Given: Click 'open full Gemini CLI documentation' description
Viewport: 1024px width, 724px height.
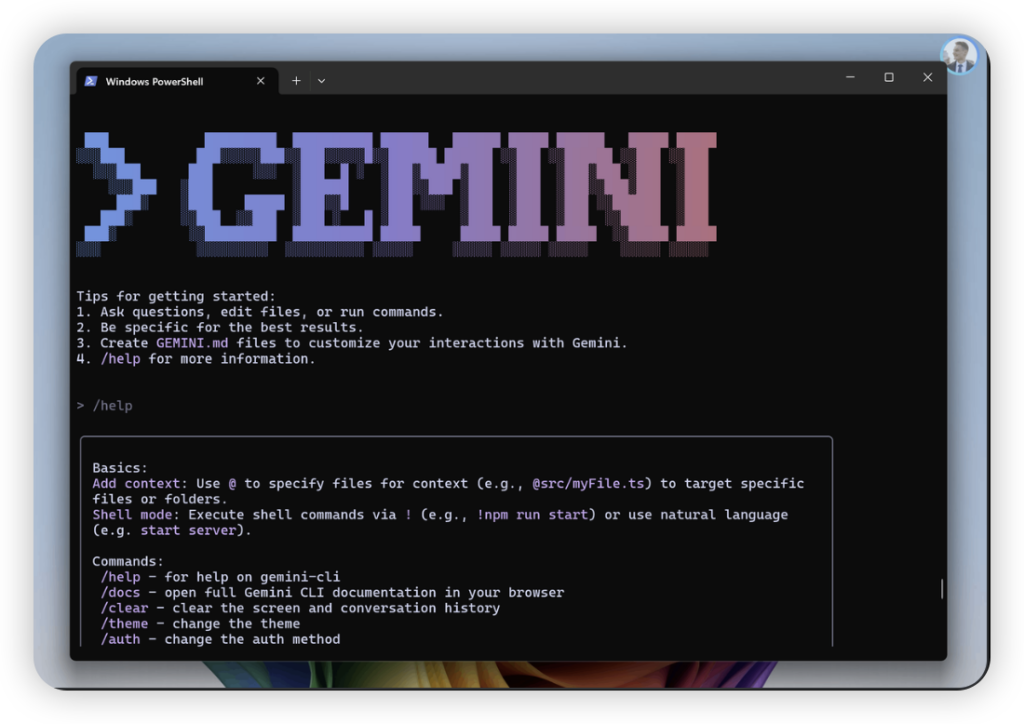Looking at the screenshot, I should tap(364, 592).
